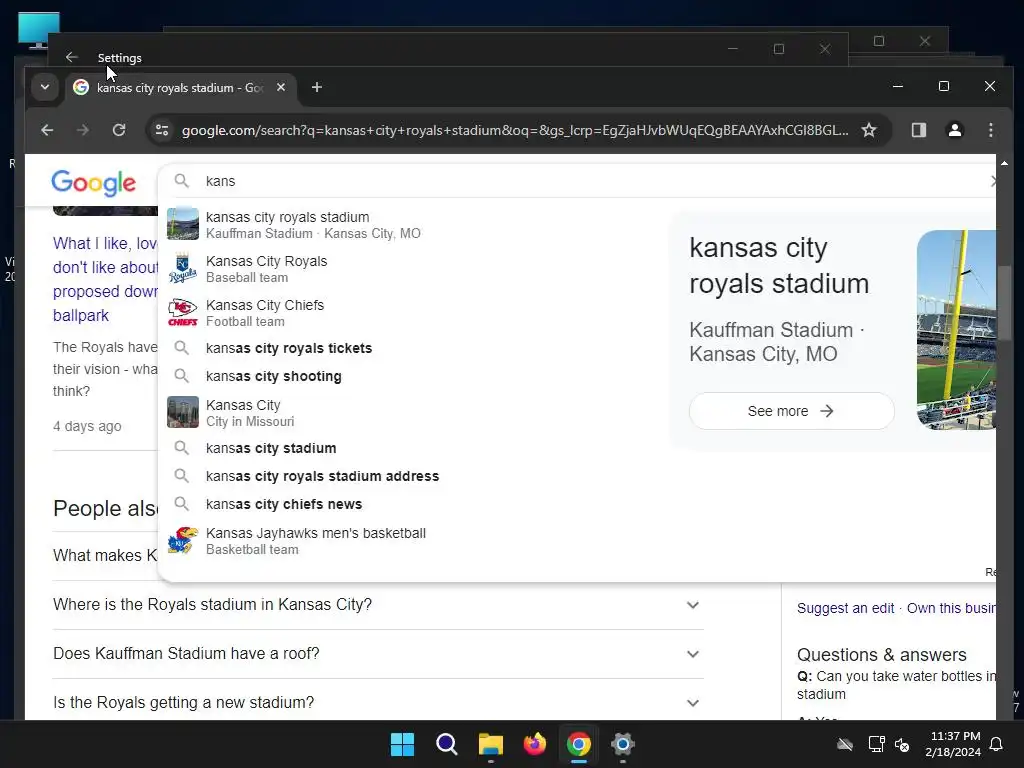The width and height of the screenshot is (1024, 768).
Task: Open the tab search dropdown arrow
Action: [x=44, y=87]
